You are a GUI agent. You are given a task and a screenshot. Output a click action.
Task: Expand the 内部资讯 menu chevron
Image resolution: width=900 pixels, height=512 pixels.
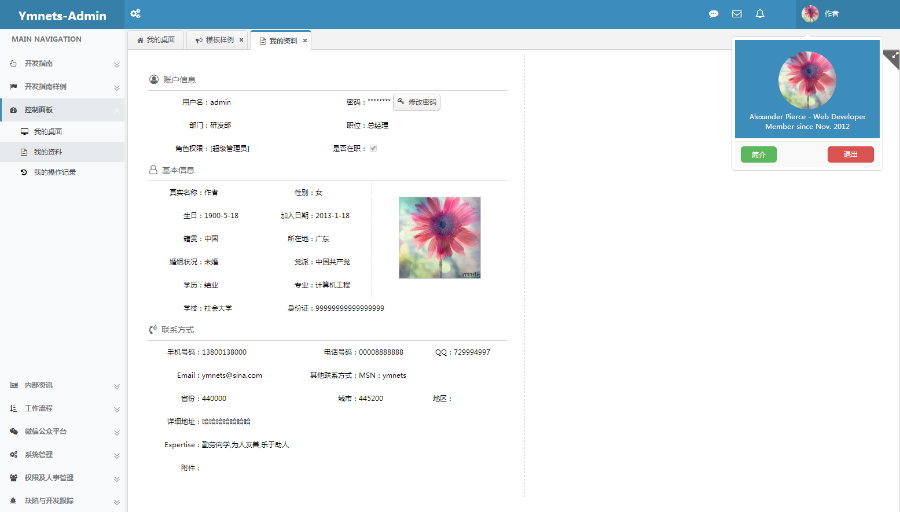[x=117, y=386]
